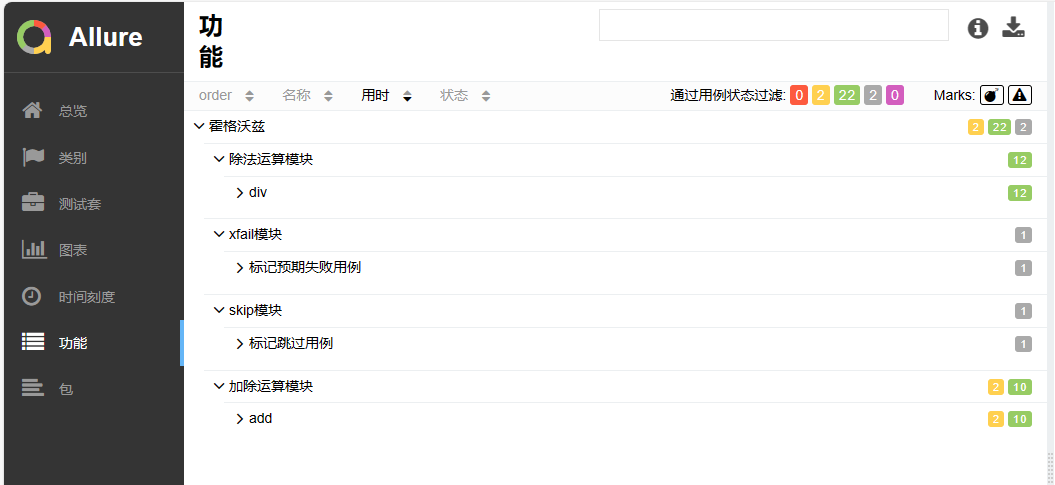Collapse the xfail模块 node
The width and height of the screenshot is (1055, 485).
(218, 235)
